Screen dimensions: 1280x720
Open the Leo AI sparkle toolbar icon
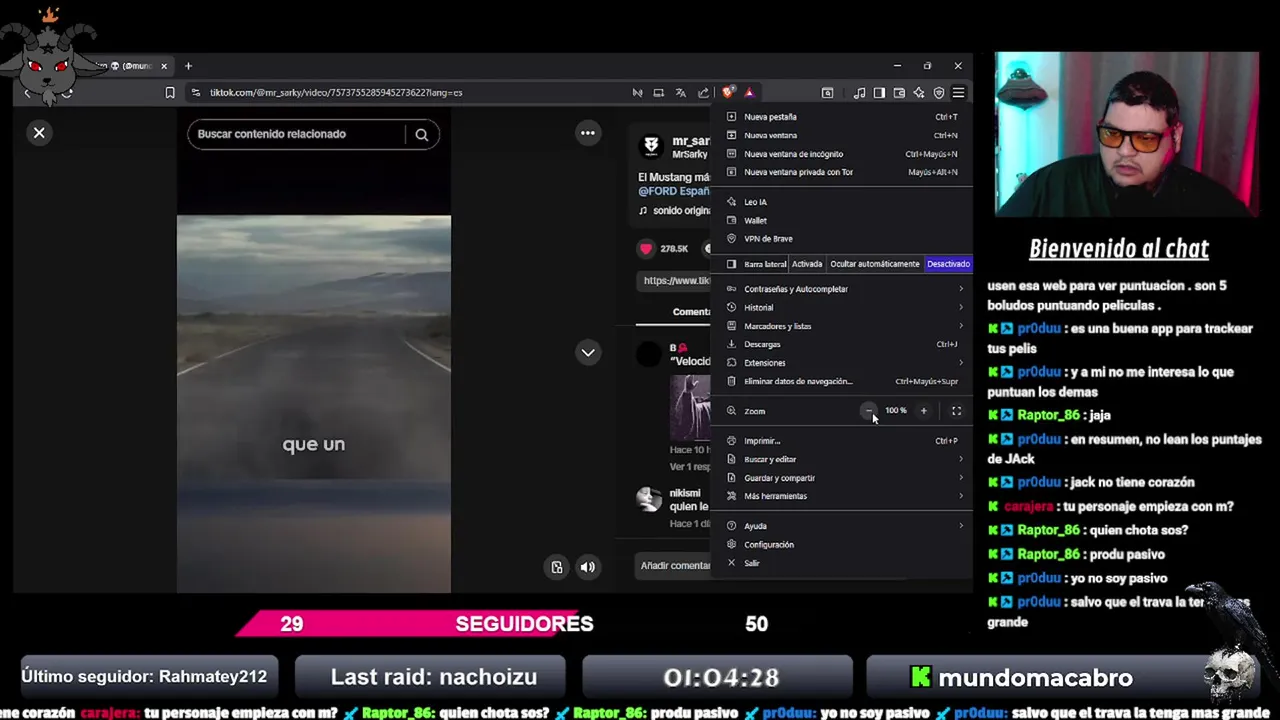[919, 93]
